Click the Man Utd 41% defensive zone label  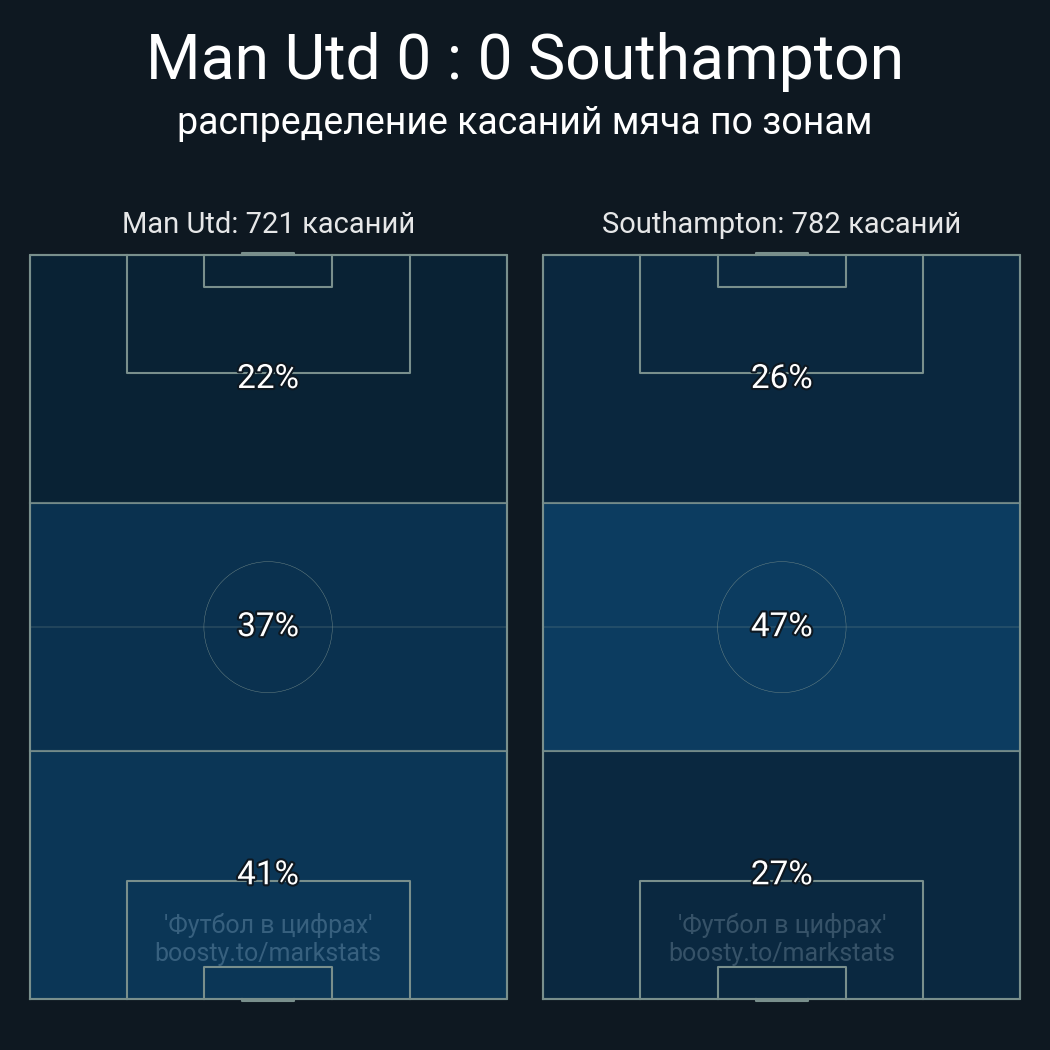[268, 873]
